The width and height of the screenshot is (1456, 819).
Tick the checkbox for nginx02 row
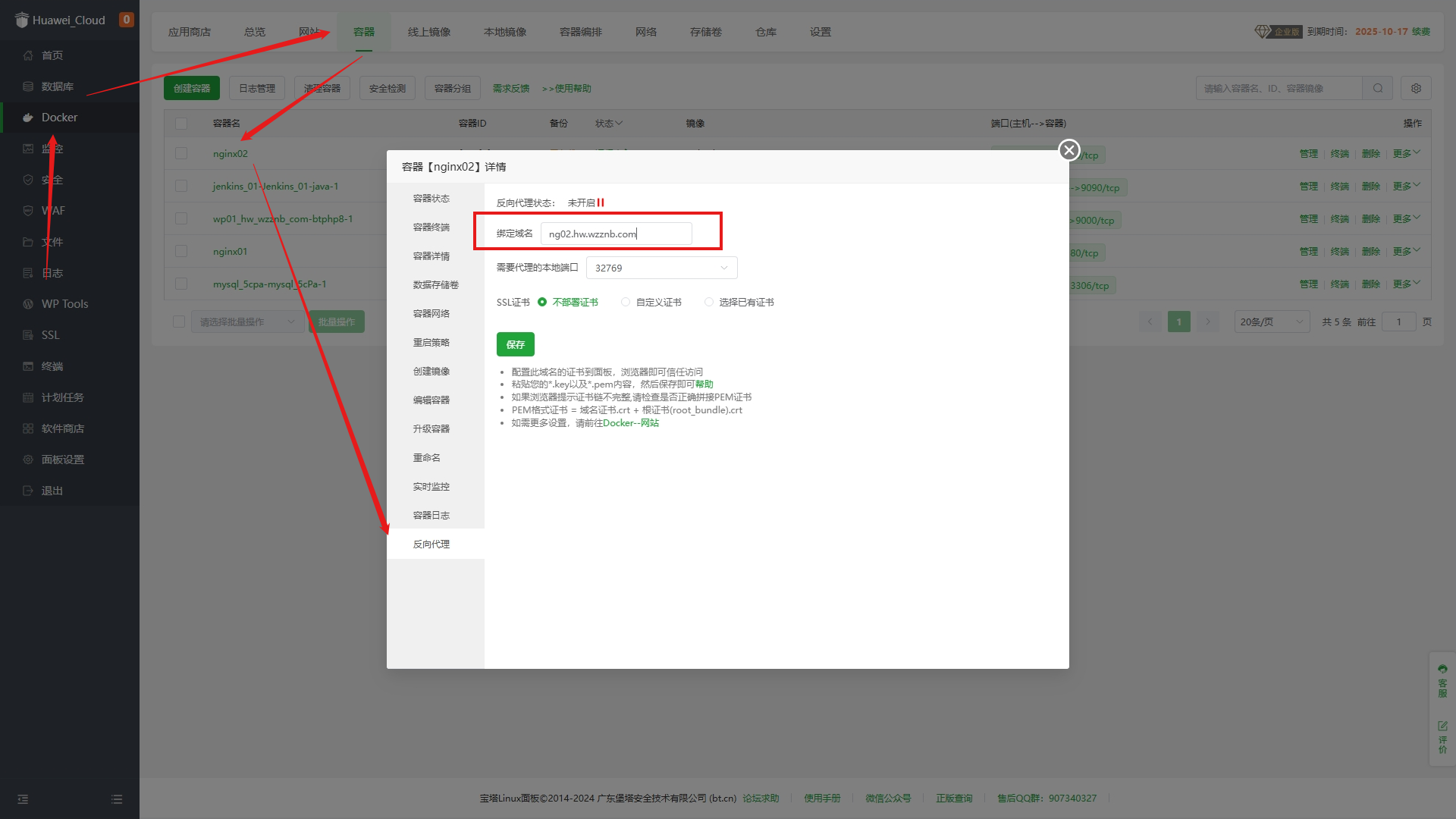point(181,153)
